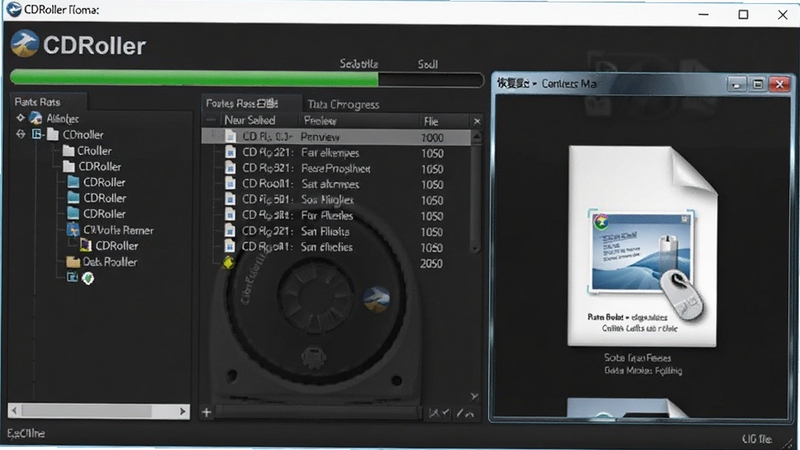Click the file icon of Fesre Prosihnet row
The width and height of the screenshot is (800, 450).
[x=231, y=168]
